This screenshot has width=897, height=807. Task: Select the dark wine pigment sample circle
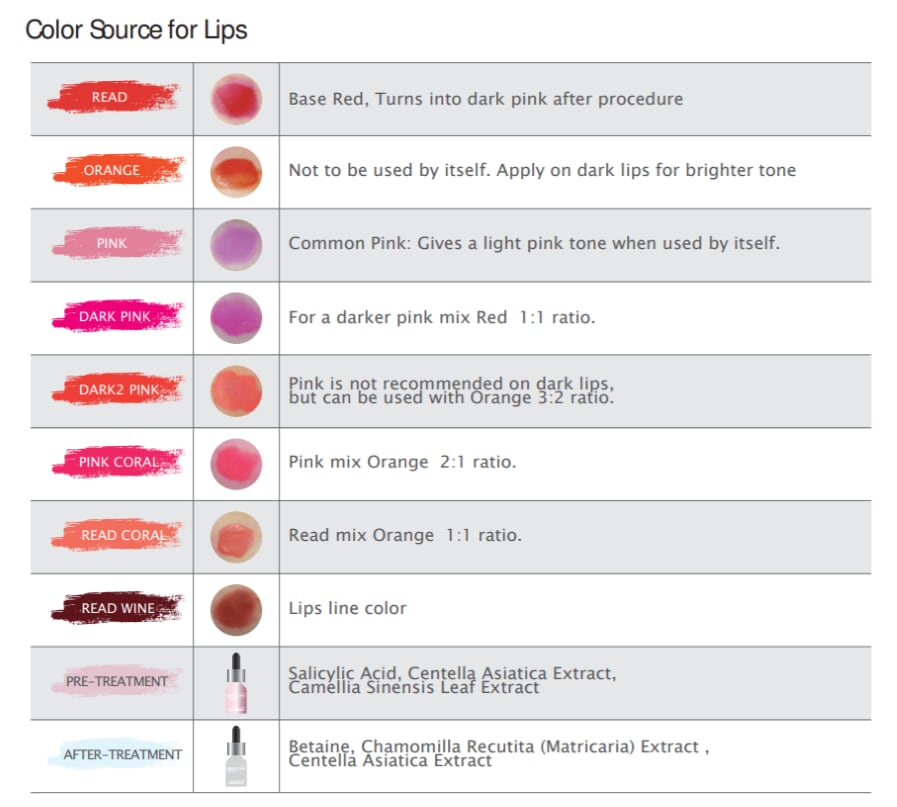tap(236, 609)
